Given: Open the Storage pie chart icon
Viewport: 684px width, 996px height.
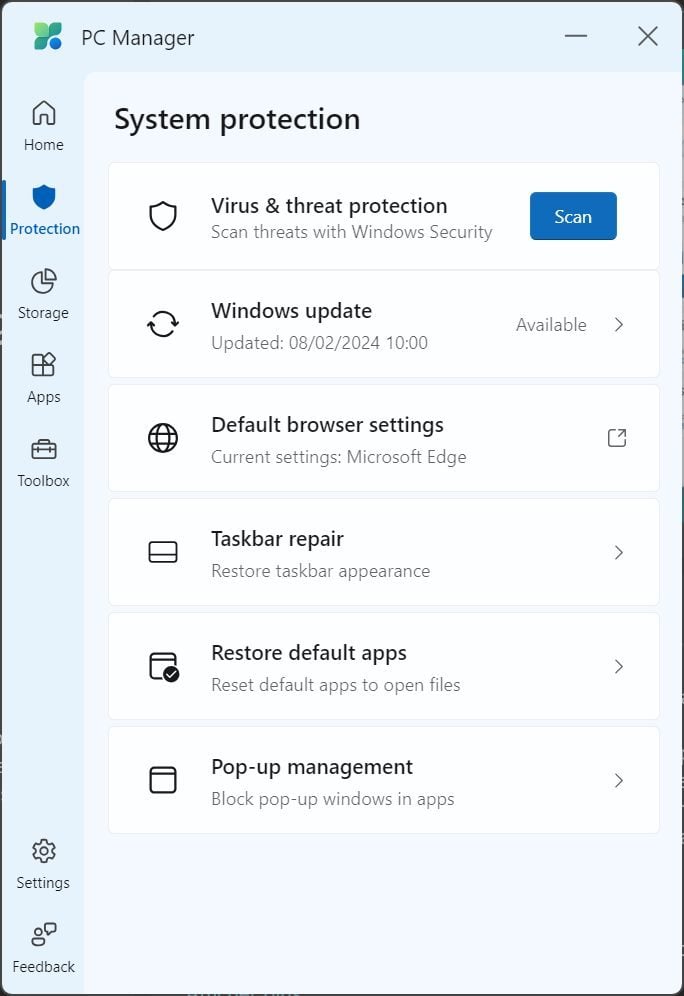Looking at the screenshot, I should (x=44, y=281).
